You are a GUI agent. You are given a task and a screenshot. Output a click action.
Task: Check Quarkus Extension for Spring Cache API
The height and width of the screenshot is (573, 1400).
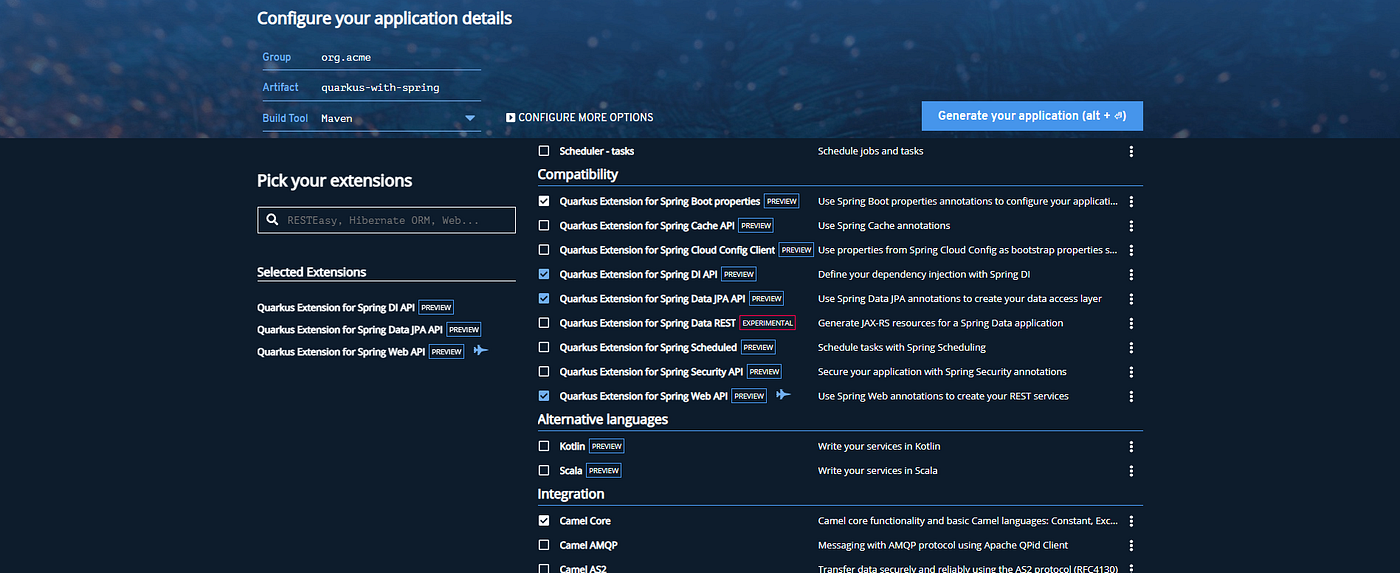click(x=544, y=226)
